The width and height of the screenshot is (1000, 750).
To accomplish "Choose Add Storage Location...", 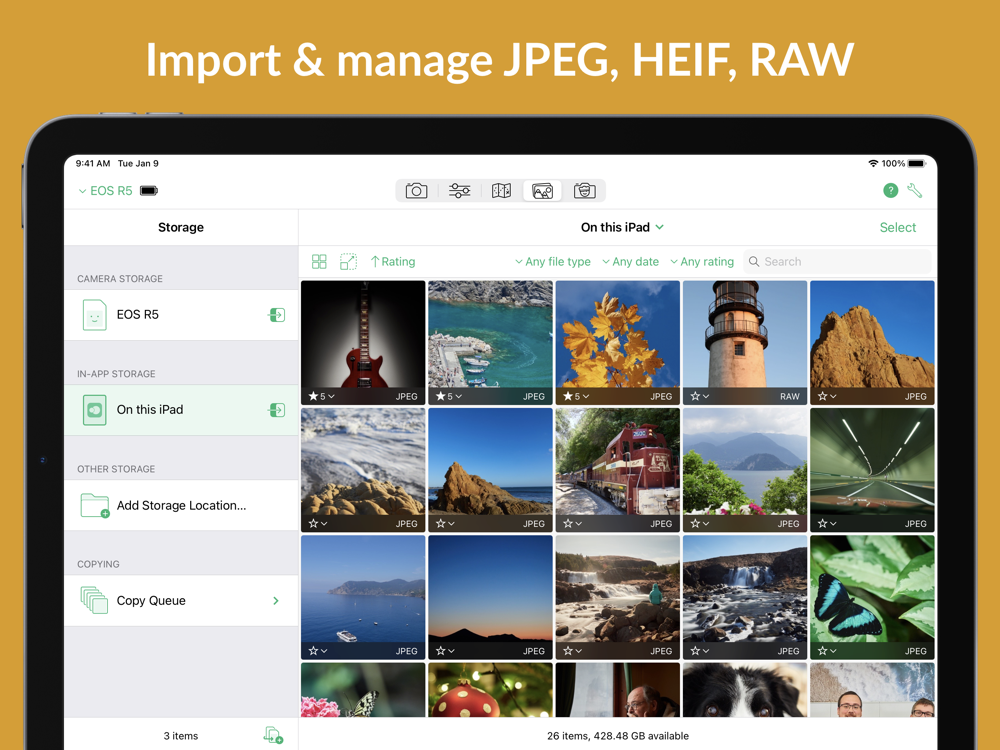I will (x=181, y=505).
